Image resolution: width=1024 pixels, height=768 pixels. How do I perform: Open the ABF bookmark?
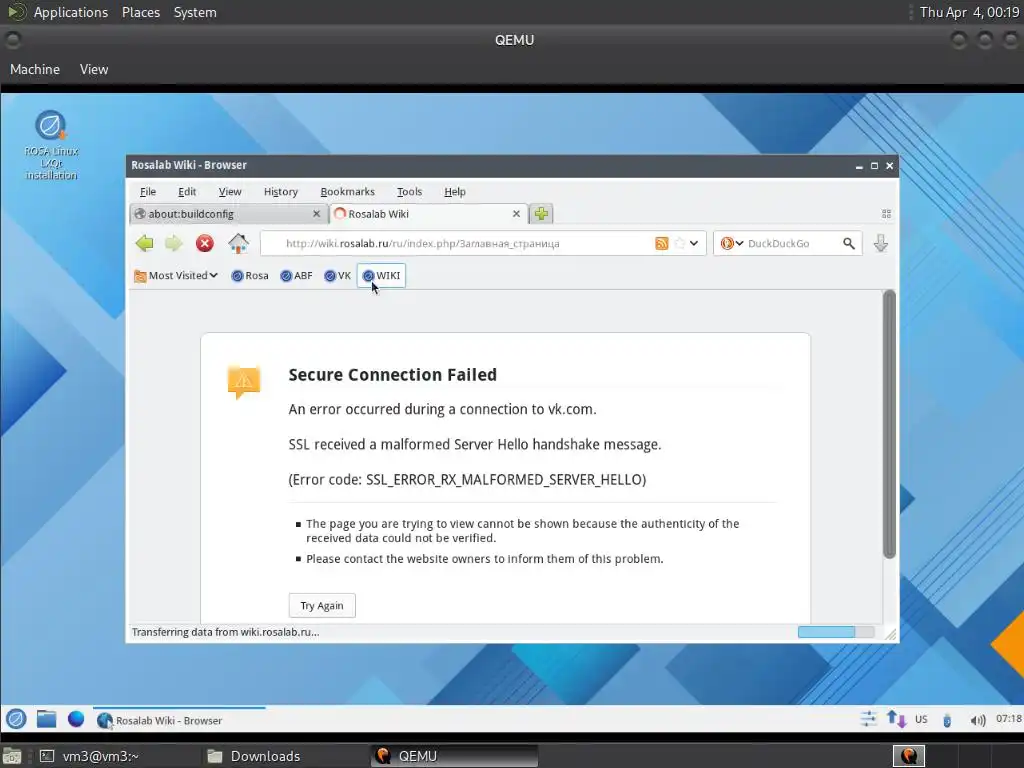296,276
